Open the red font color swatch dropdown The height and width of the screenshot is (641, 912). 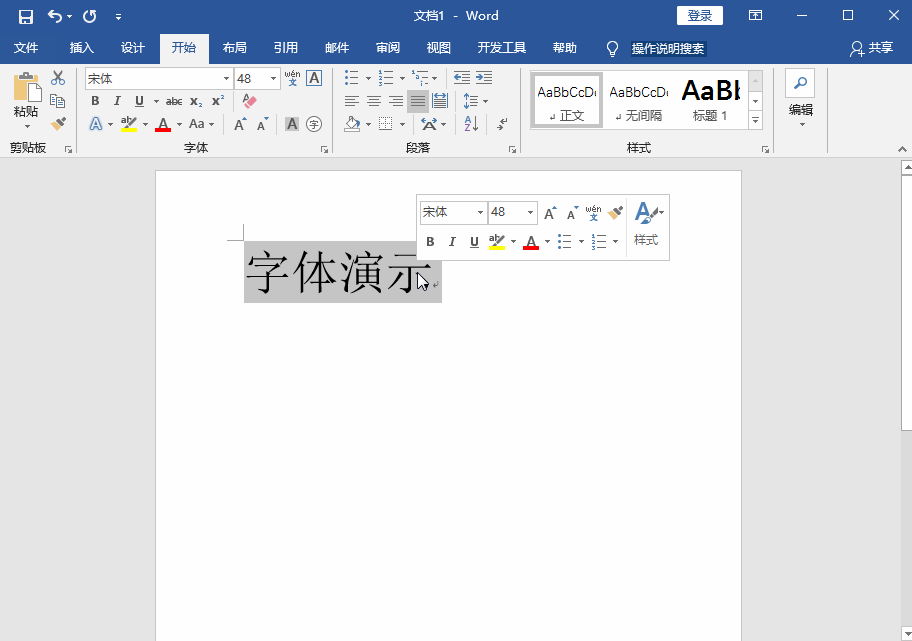pos(178,123)
